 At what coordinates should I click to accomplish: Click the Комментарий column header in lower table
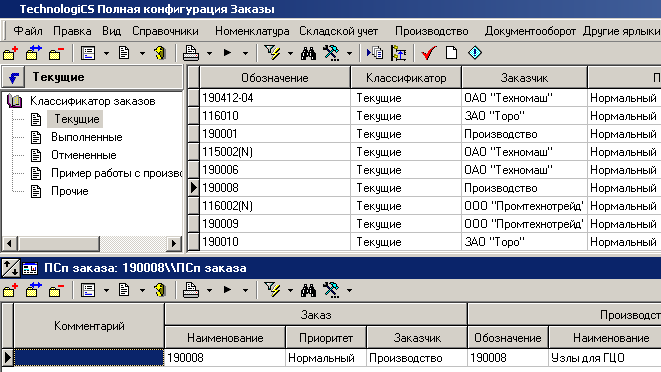[x=89, y=326]
